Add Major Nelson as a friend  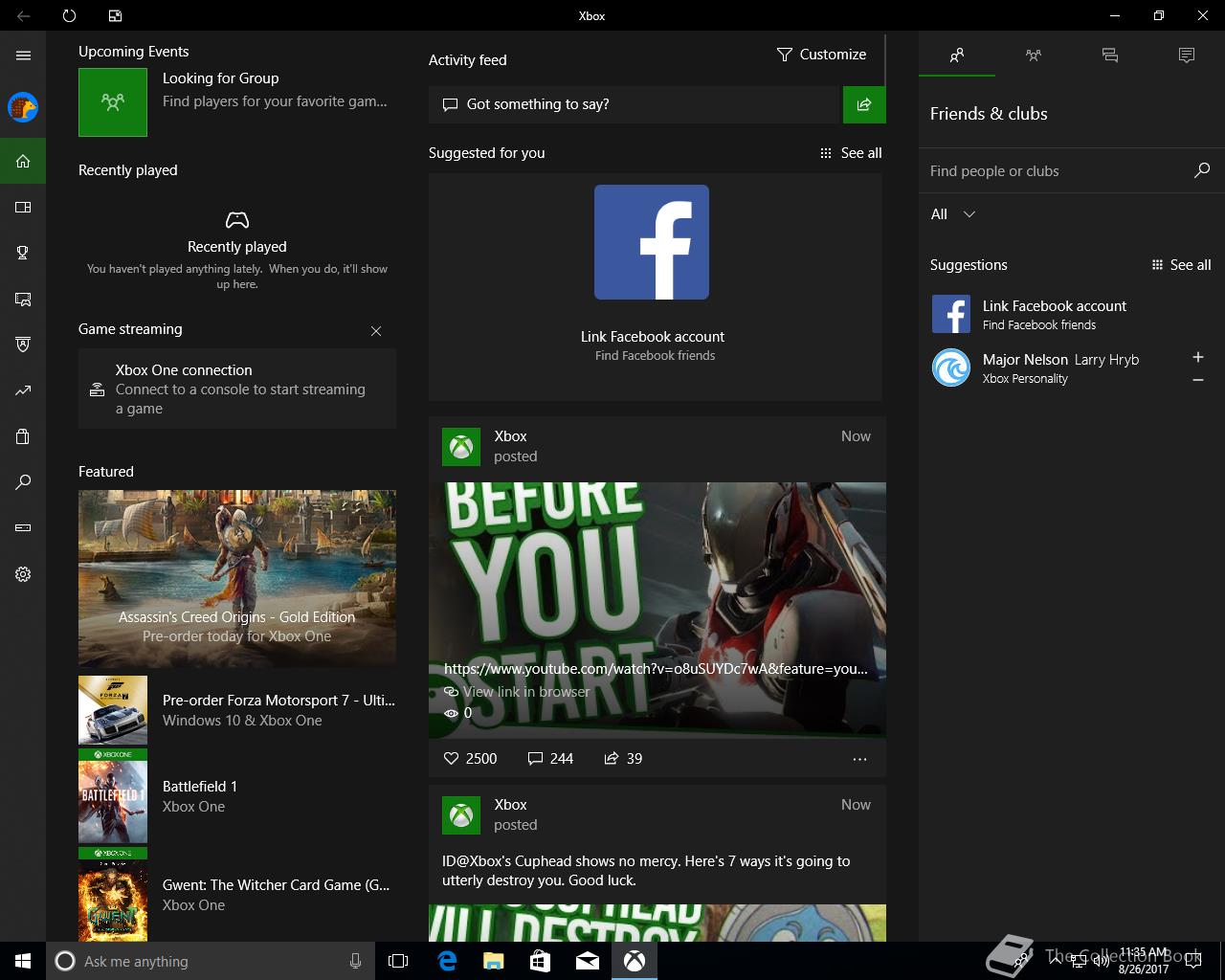click(x=1197, y=357)
